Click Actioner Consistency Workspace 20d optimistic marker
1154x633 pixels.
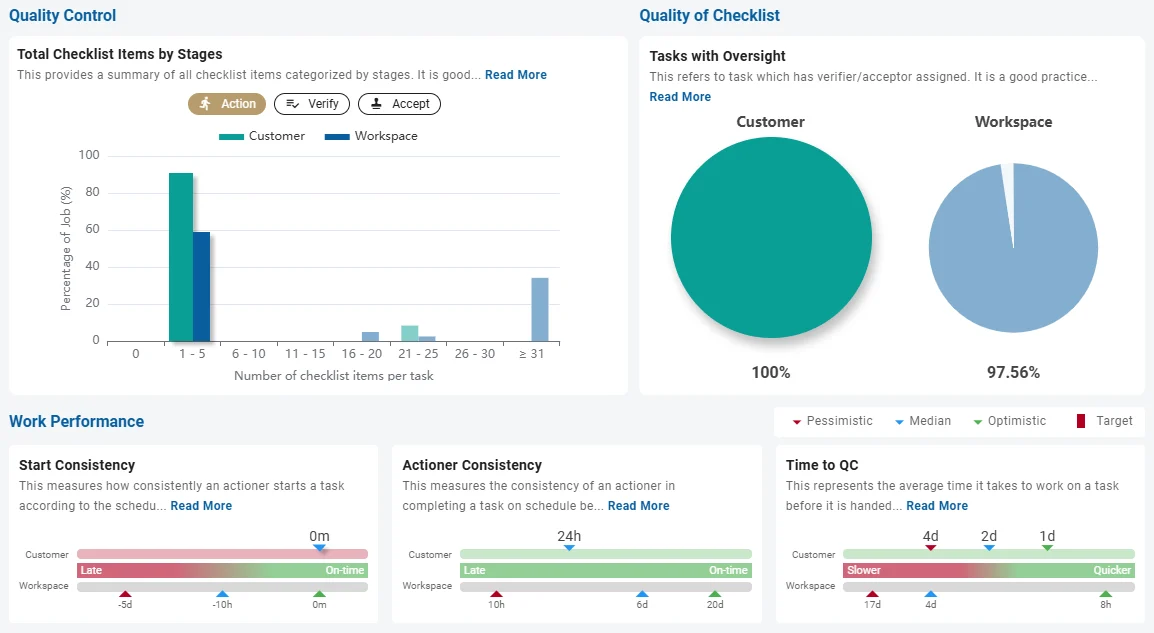tap(715, 594)
